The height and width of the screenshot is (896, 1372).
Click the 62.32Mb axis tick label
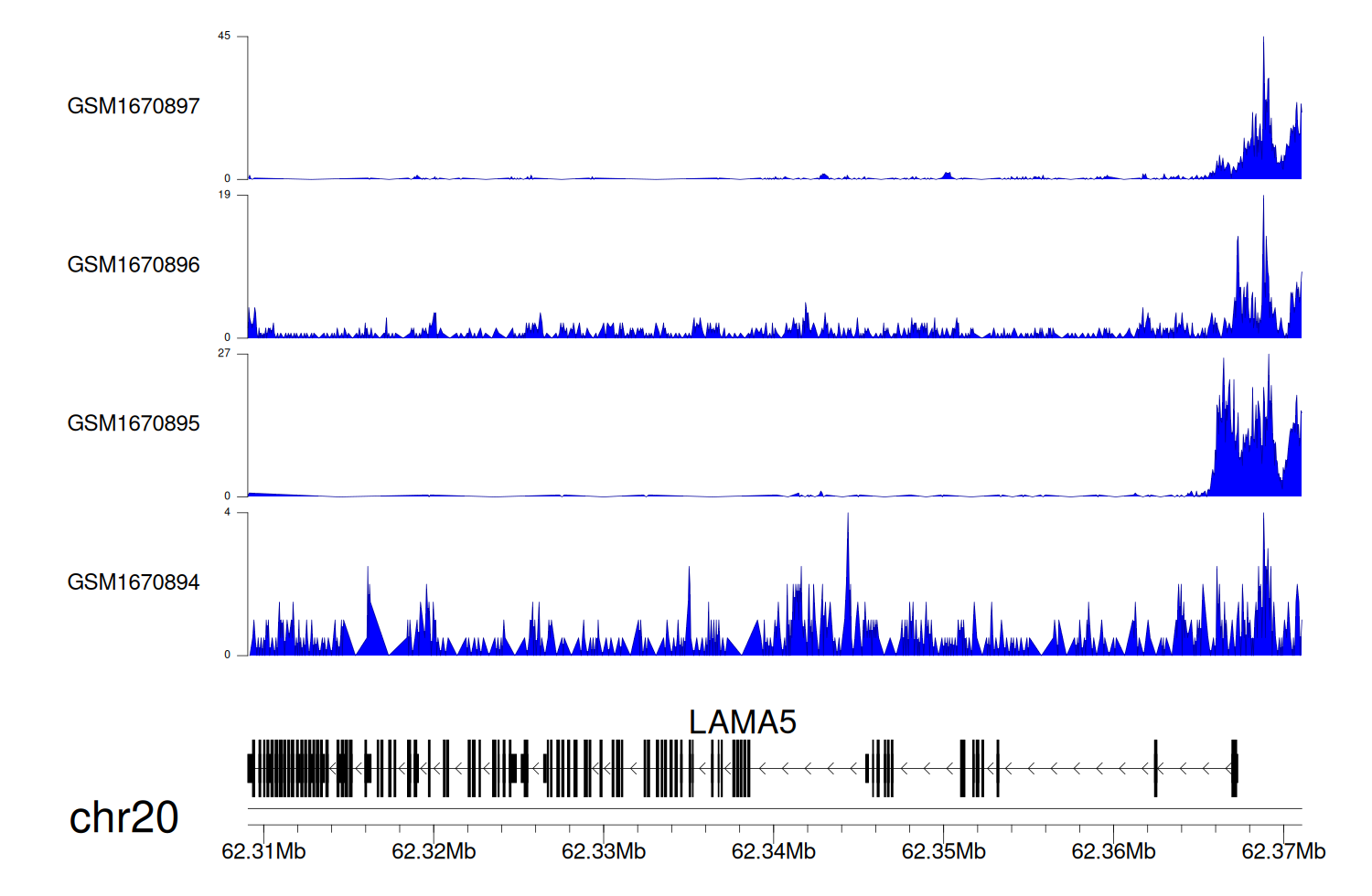click(434, 851)
